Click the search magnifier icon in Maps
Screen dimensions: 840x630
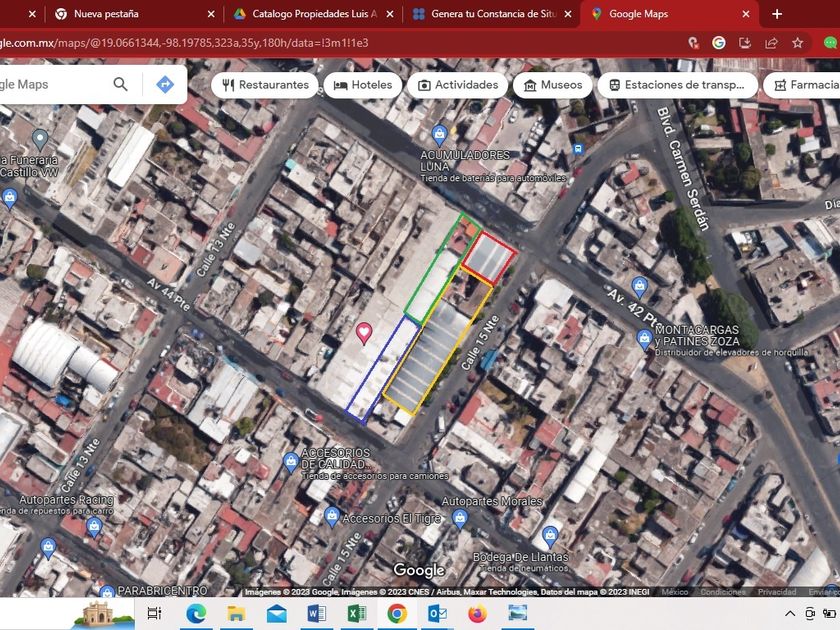pos(120,85)
